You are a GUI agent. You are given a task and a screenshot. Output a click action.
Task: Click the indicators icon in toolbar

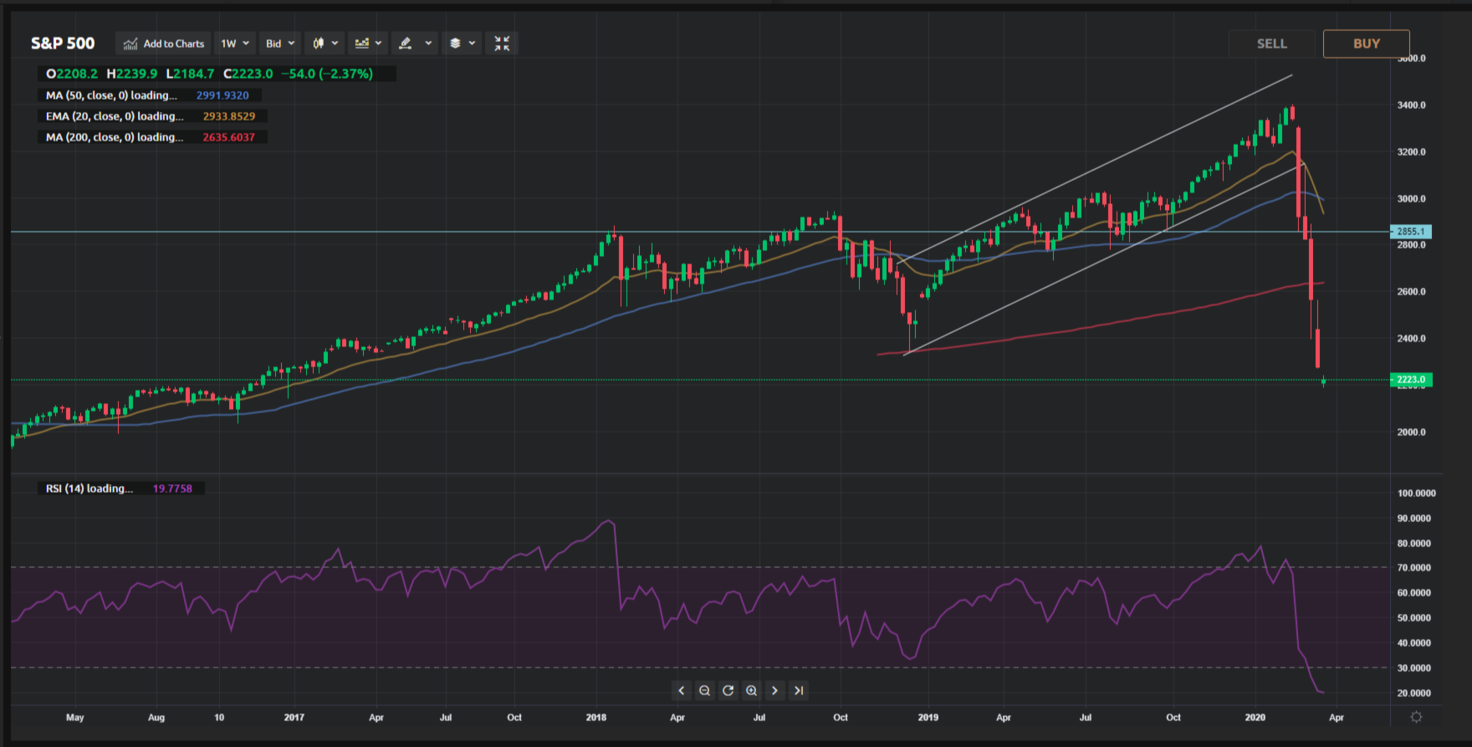tap(362, 43)
